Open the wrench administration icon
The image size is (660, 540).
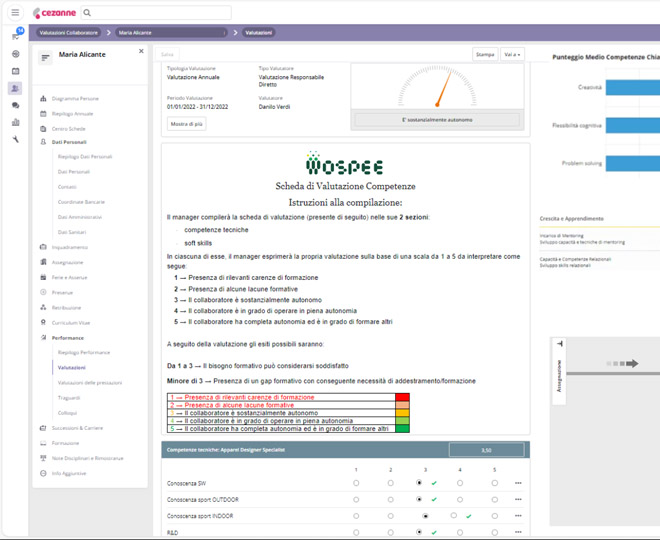16,139
